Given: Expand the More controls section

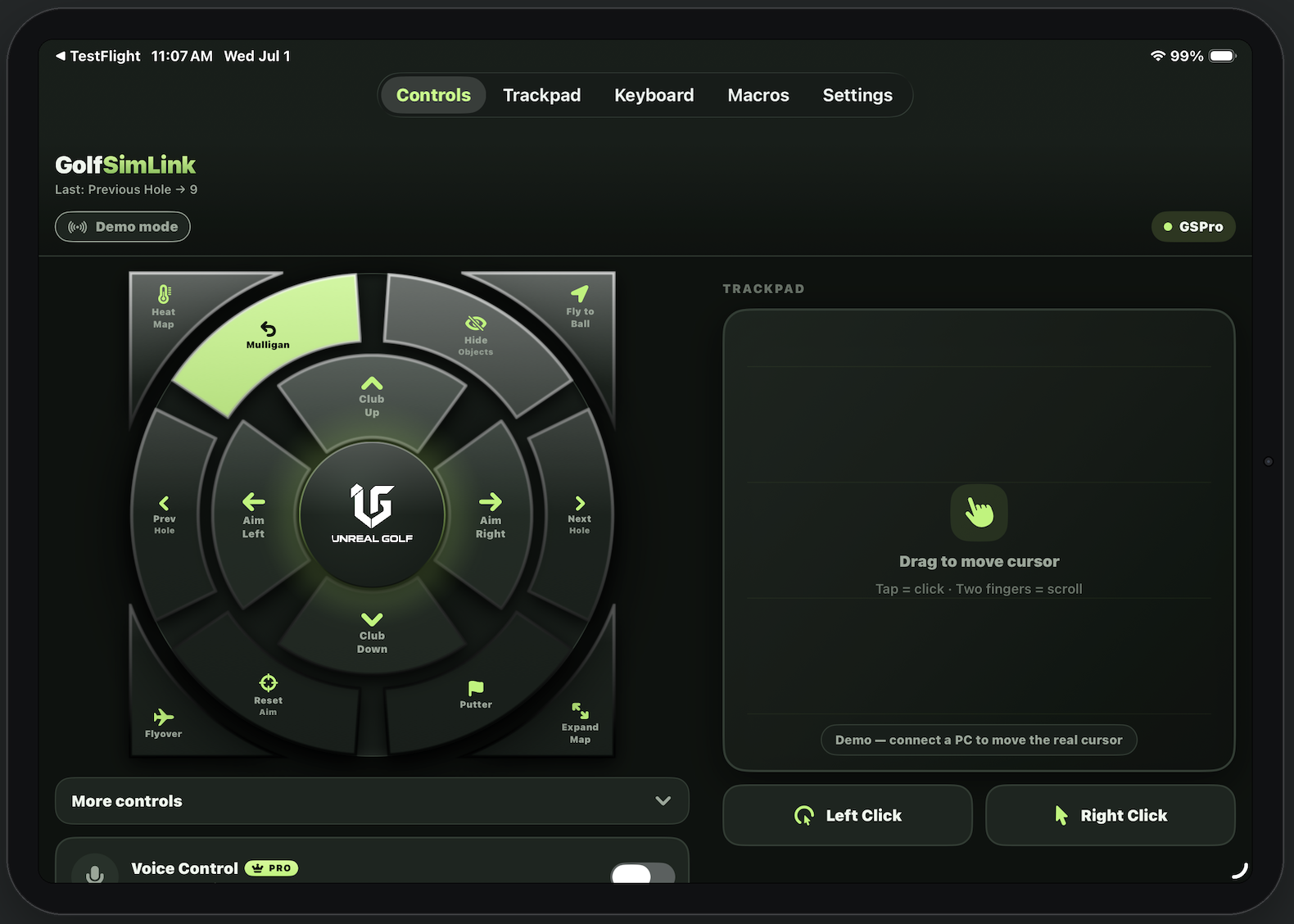Looking at the screenshot, I should [372, 801].
